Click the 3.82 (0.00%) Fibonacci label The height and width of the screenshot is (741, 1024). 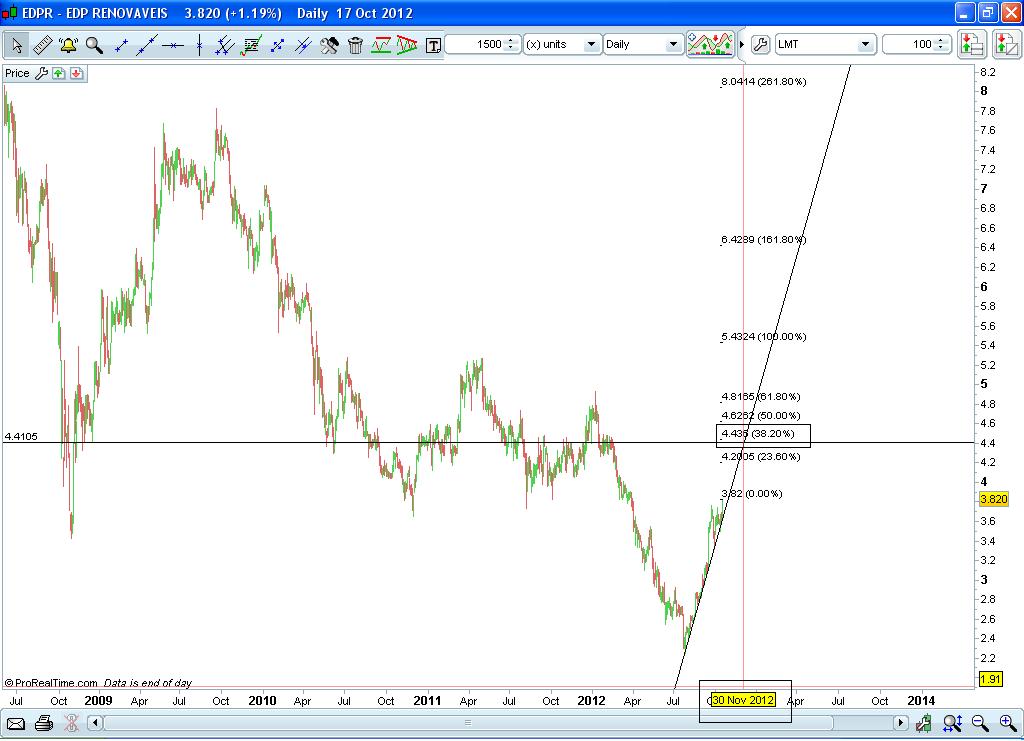click(x=752, y=494)
